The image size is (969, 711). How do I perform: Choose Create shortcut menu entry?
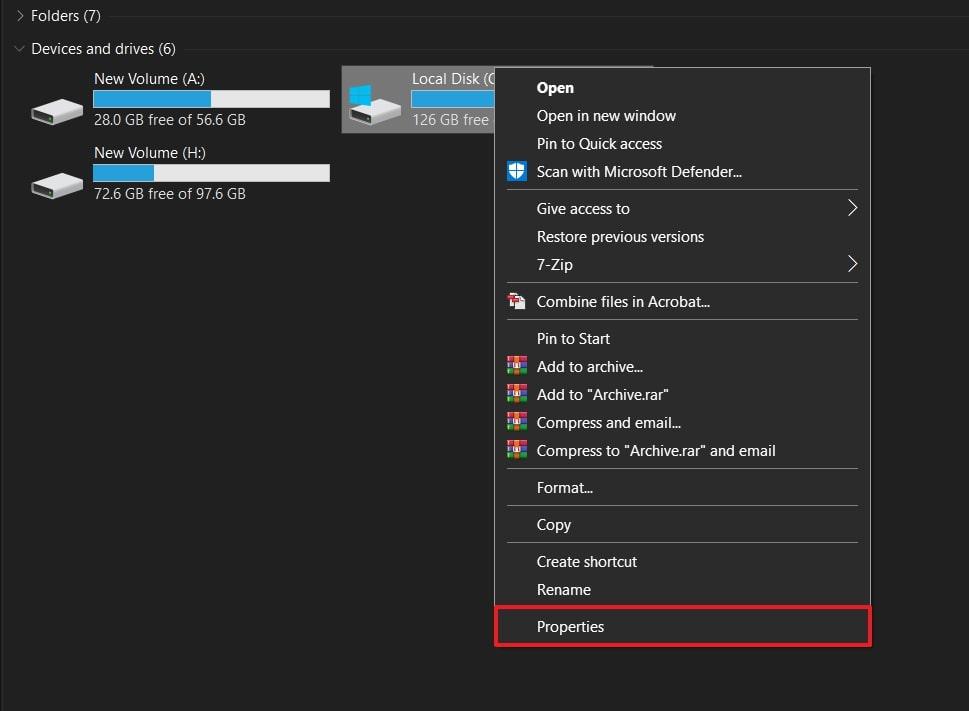coord(587,562)
